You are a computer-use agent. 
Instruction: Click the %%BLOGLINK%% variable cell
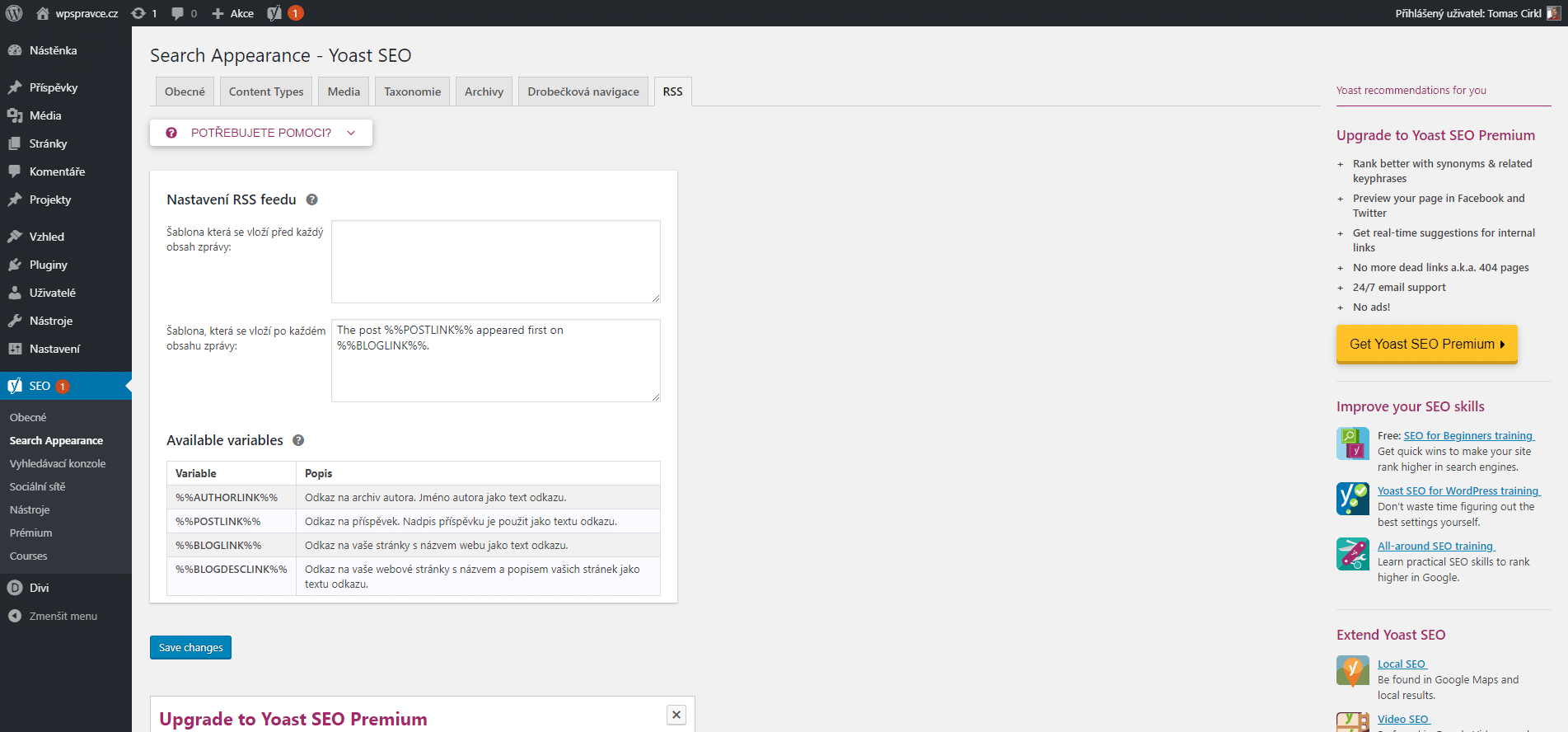click(232, 545)
